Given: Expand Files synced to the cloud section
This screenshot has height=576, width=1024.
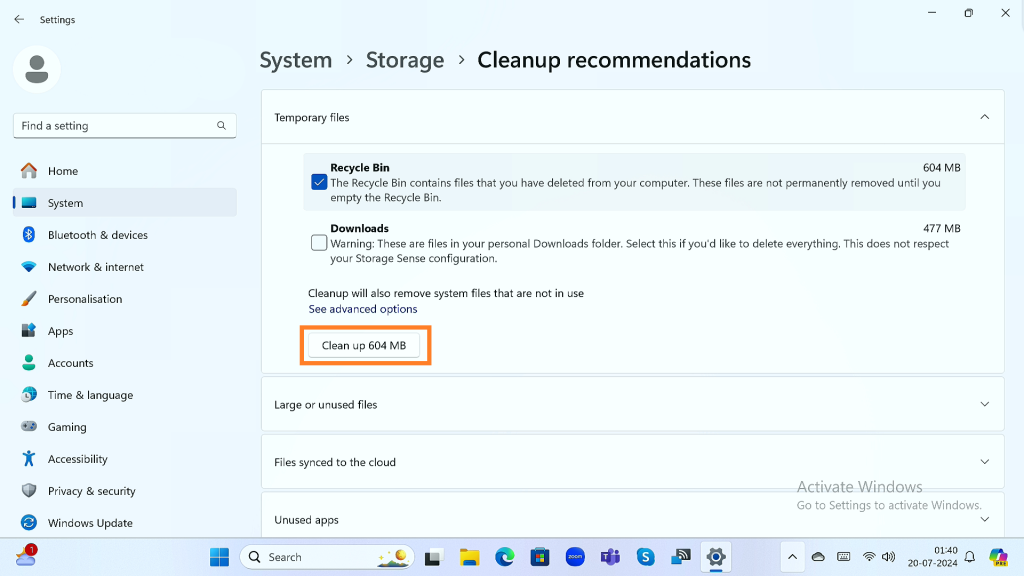Looking at the screenshot, I should tap(984, 462).
